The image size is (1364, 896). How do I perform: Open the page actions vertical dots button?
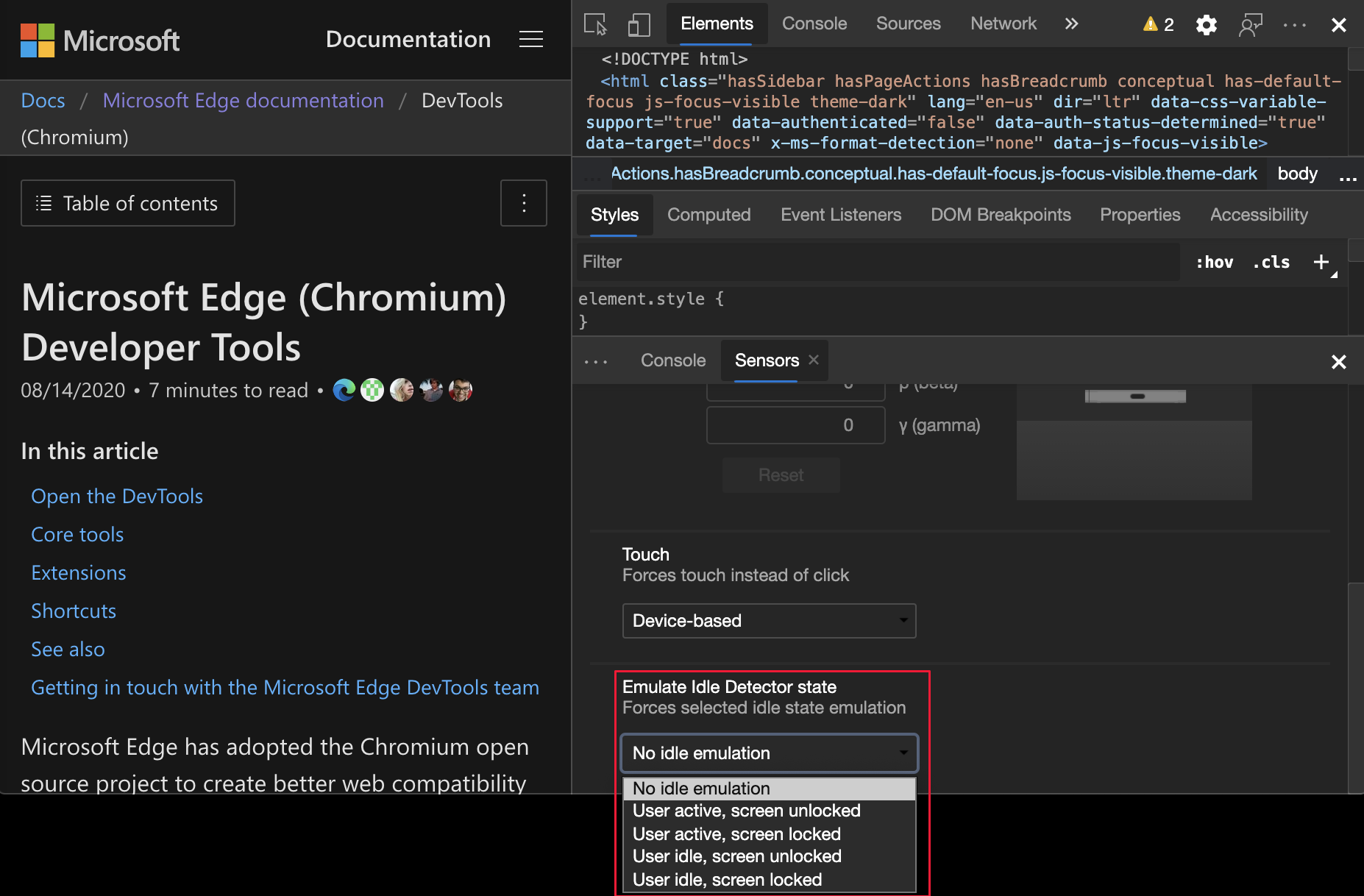tap(524, 203)
